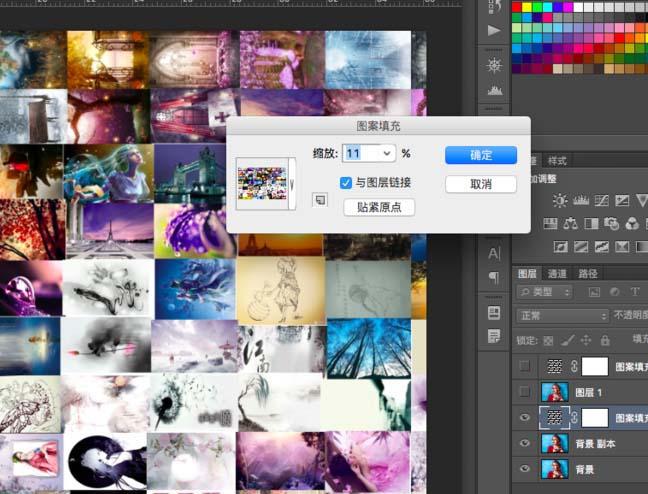The height and width of the screenshot is (494, 648).
Task: Open the scale percentage dropdown arrow
Action: pyautogui.click(x=387, y=154)
